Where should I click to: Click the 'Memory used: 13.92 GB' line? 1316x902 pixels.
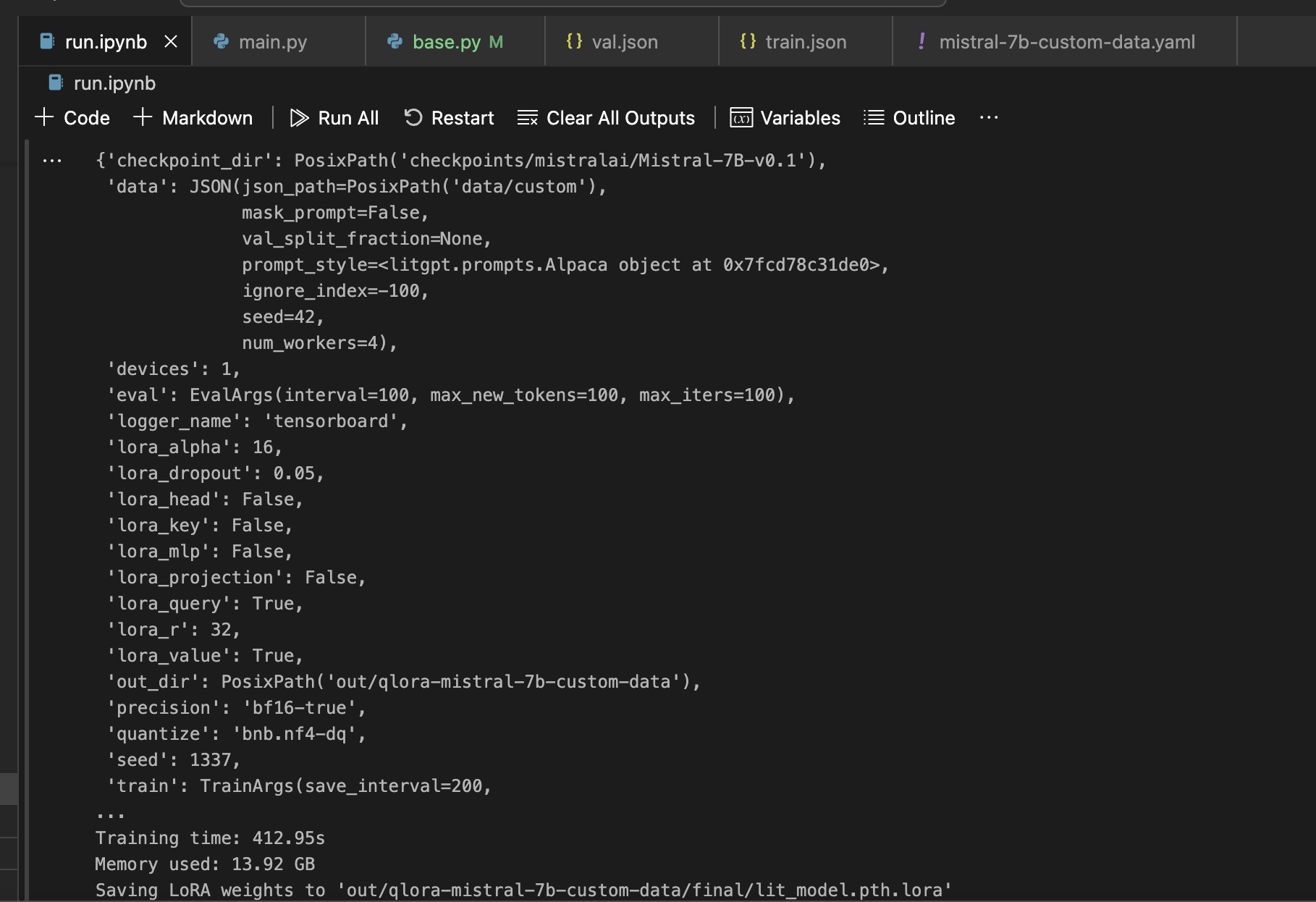click(x=205, y=864)
